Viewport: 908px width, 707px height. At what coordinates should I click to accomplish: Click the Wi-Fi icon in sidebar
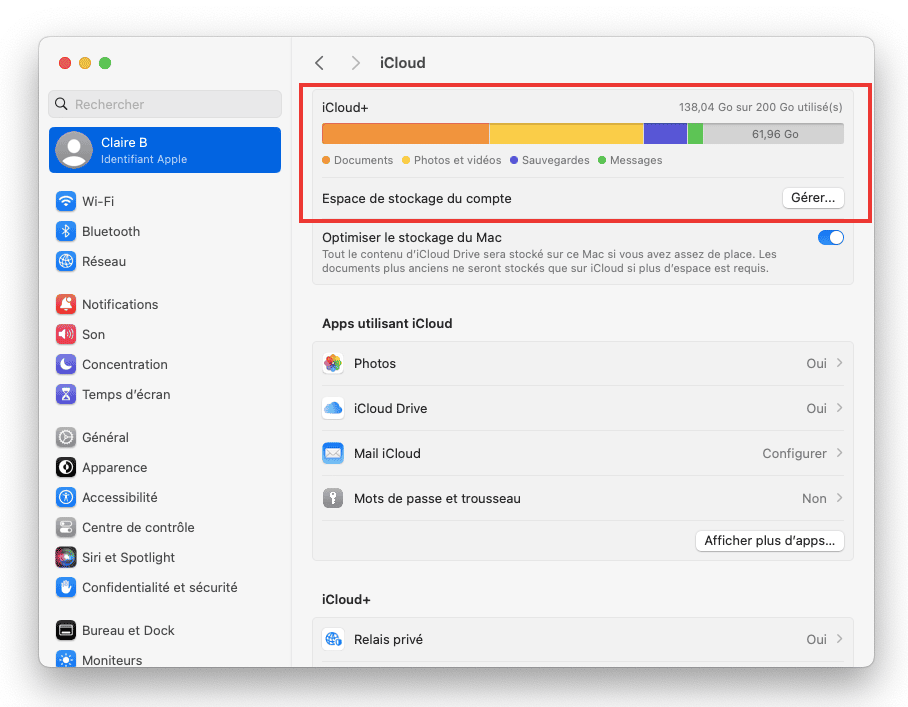click(65, 202)
